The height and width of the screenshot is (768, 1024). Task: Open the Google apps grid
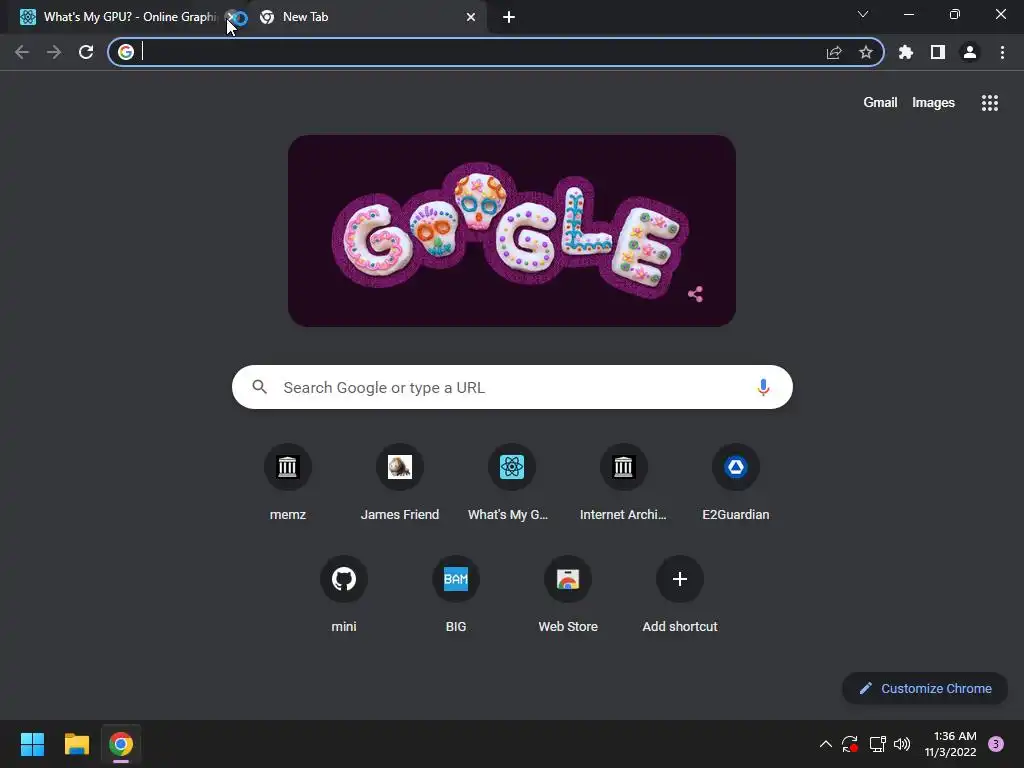tap(990, 103)
